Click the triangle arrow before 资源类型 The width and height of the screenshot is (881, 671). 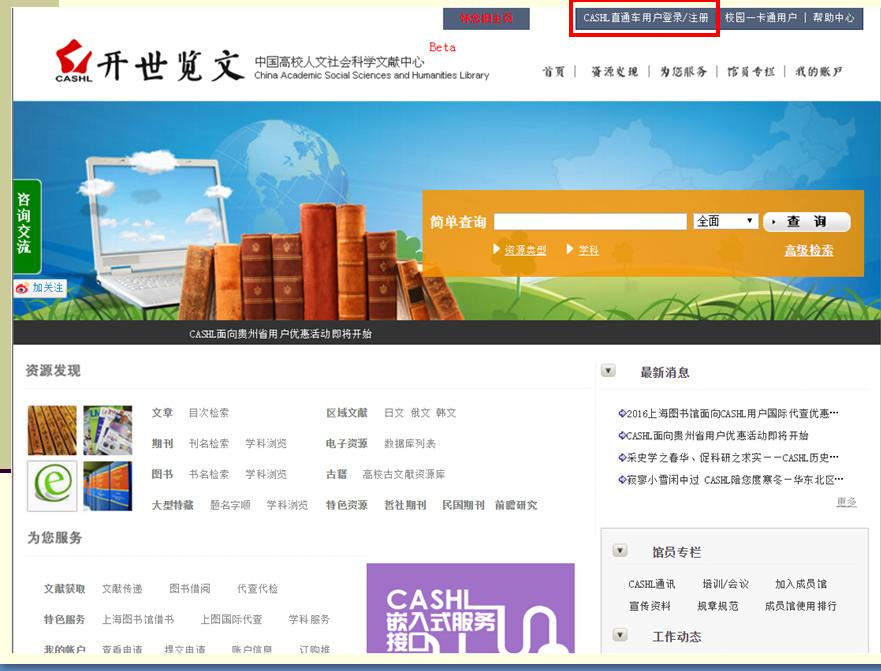pyautogui.click(x=496, y=249)
